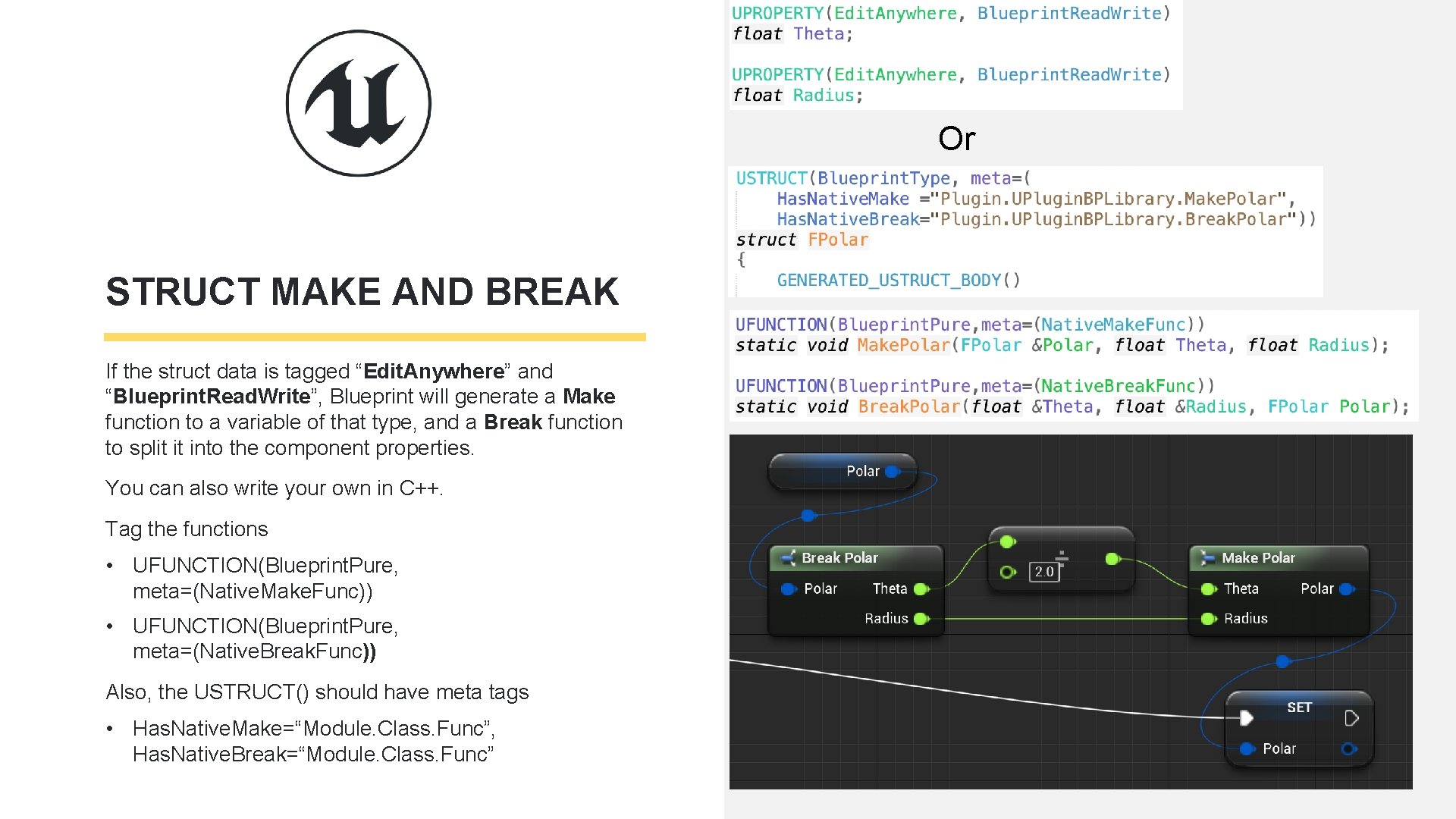
Task: Click the Polar variable getter output pin
Action: (891, 471)
